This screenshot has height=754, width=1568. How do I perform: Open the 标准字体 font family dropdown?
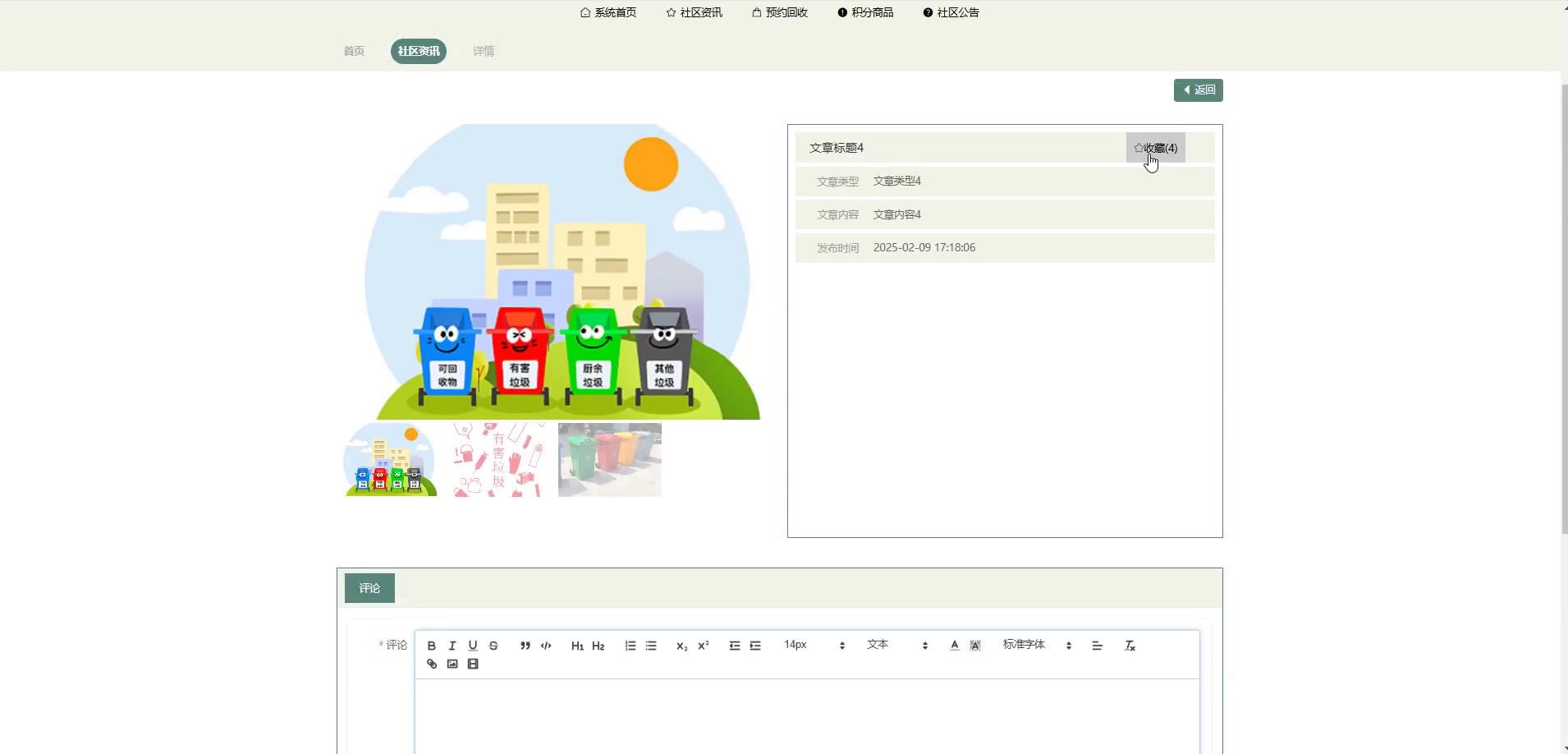(1037, 646)
